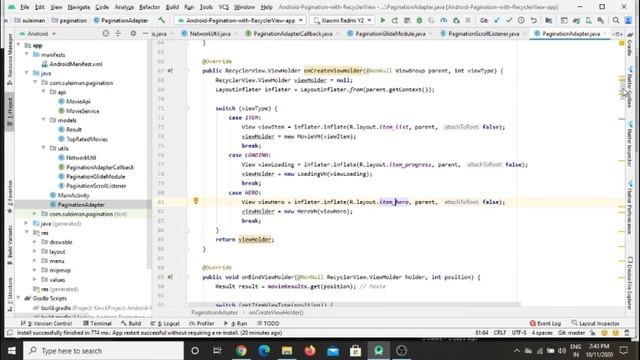Screen dimensions: 640x360
Task: Expand the layout folder
Action: pos(35,251)
